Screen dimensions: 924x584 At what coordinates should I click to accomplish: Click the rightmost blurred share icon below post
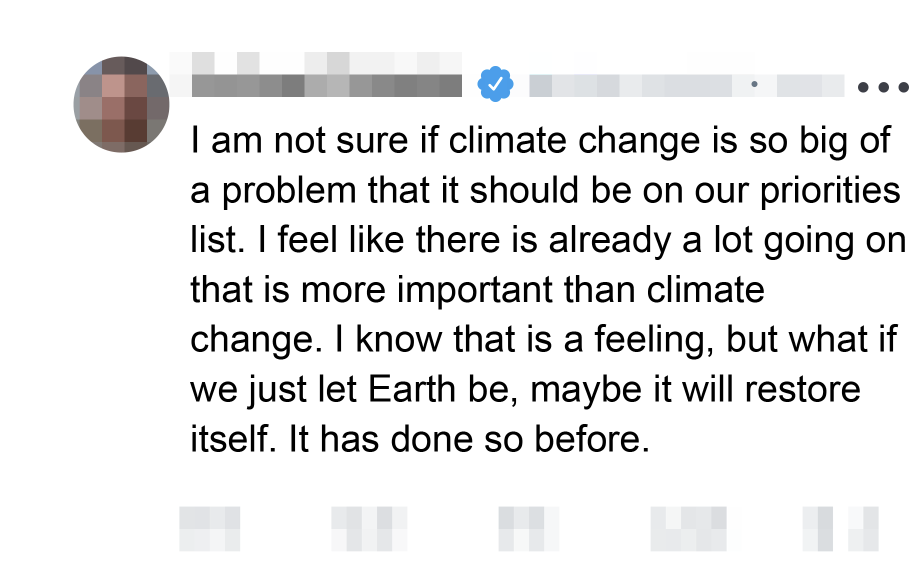tap(866, 529)
